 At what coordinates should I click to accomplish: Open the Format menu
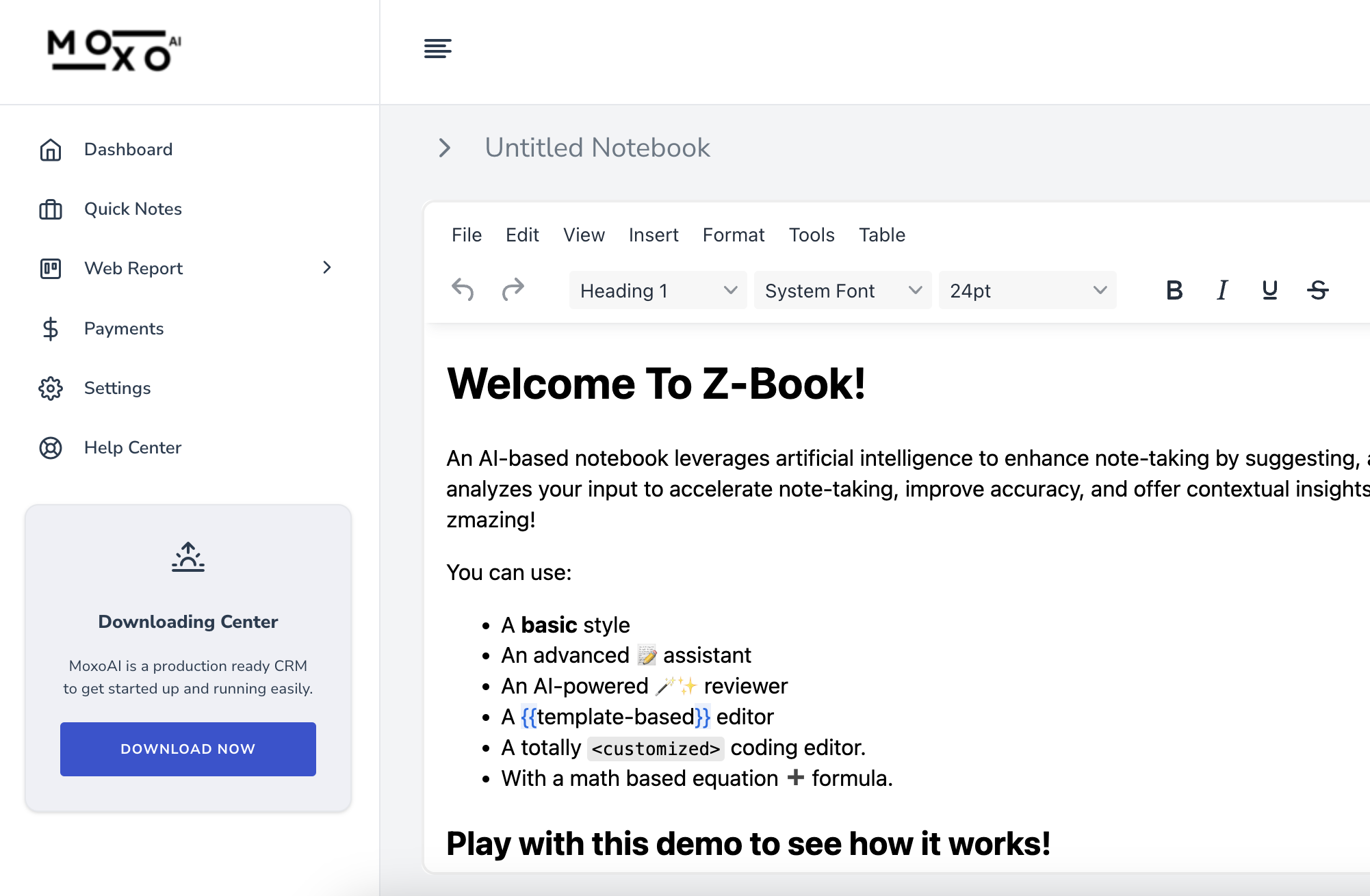coord(734,235)
